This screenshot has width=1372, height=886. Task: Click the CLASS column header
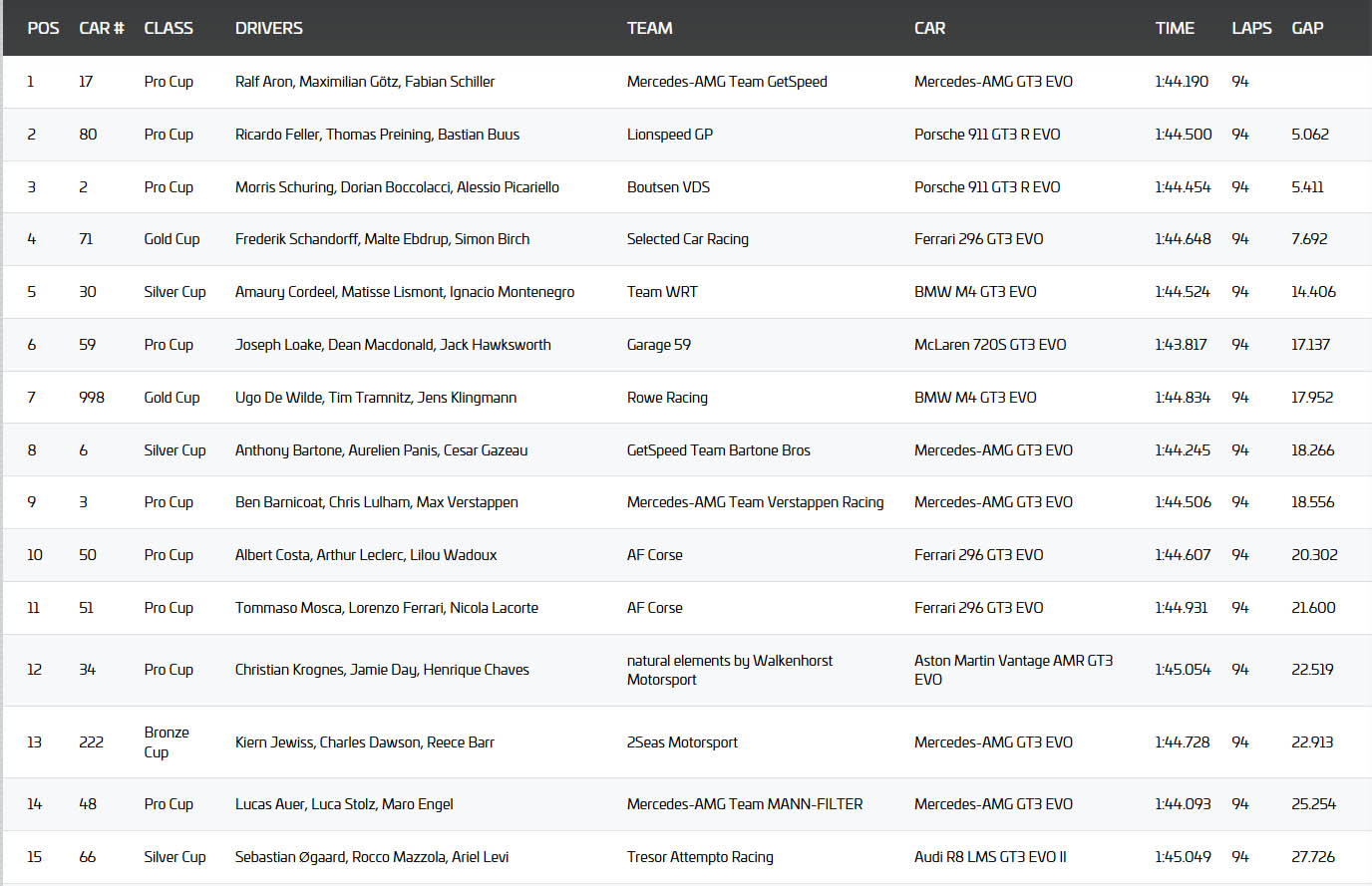[169, 28]
